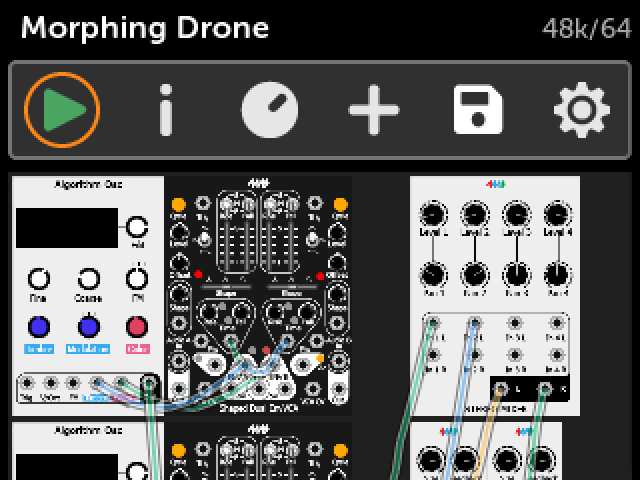Select the pink Color knob

pos(137,327)
